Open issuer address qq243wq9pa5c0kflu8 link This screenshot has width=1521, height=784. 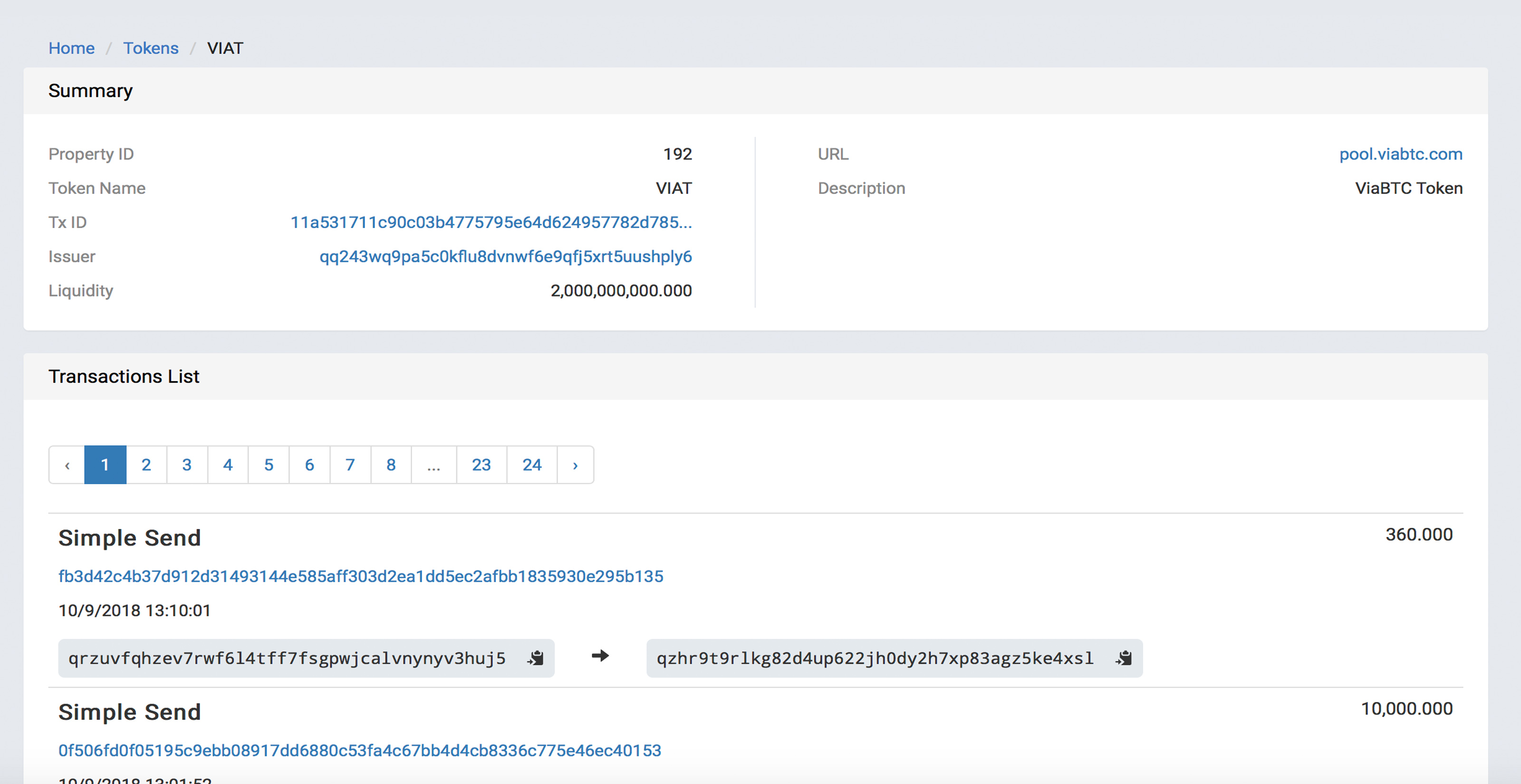tap(505, 256)
